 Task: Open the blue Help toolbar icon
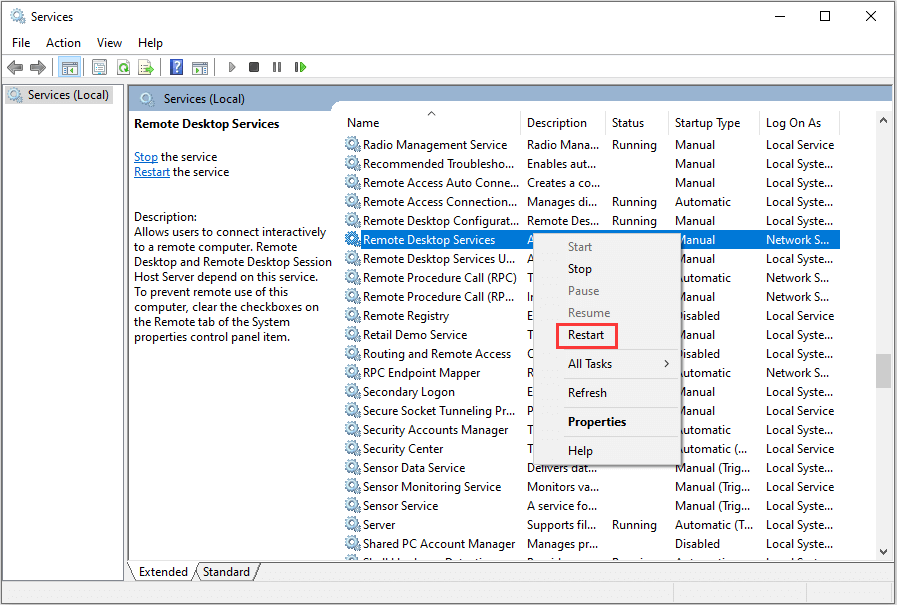pos(177,67)
